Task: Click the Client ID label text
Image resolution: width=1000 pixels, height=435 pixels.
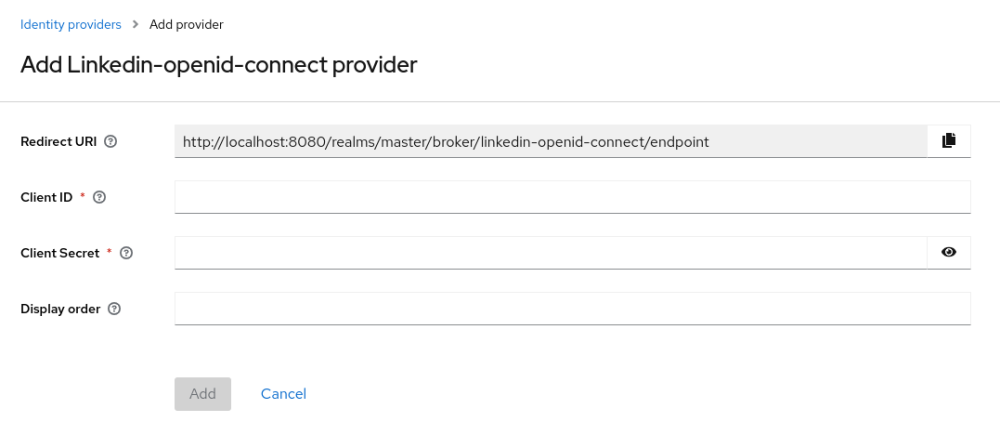Action: [x=46, y=198]
